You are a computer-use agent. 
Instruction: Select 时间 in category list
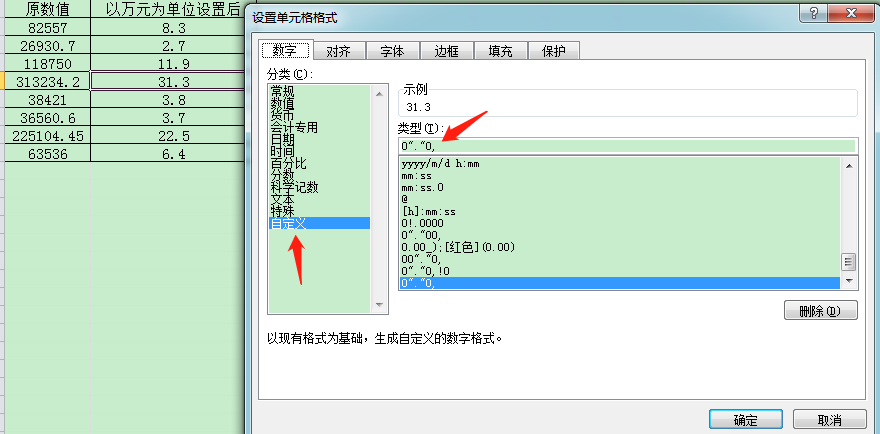click(319, 151)
